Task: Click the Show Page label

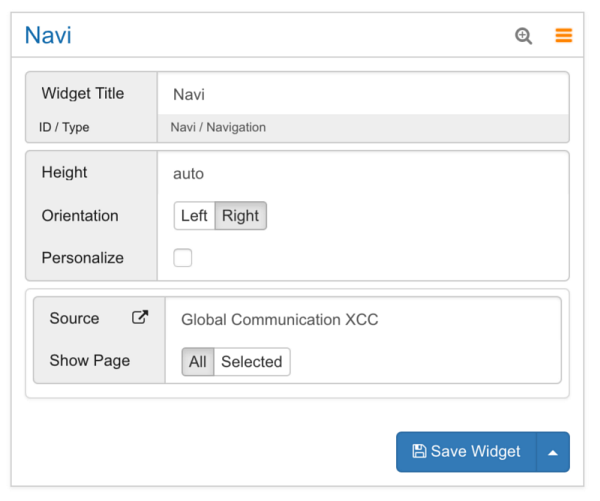Action: (x=90, y=361)
